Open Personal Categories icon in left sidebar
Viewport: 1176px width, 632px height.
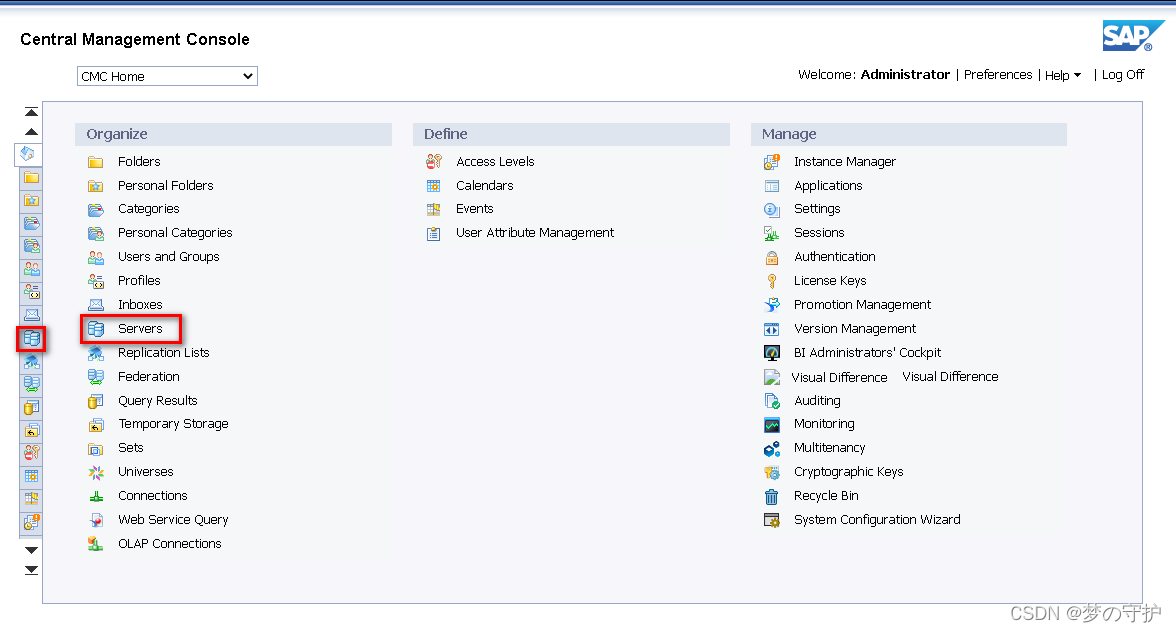point(32,246)
